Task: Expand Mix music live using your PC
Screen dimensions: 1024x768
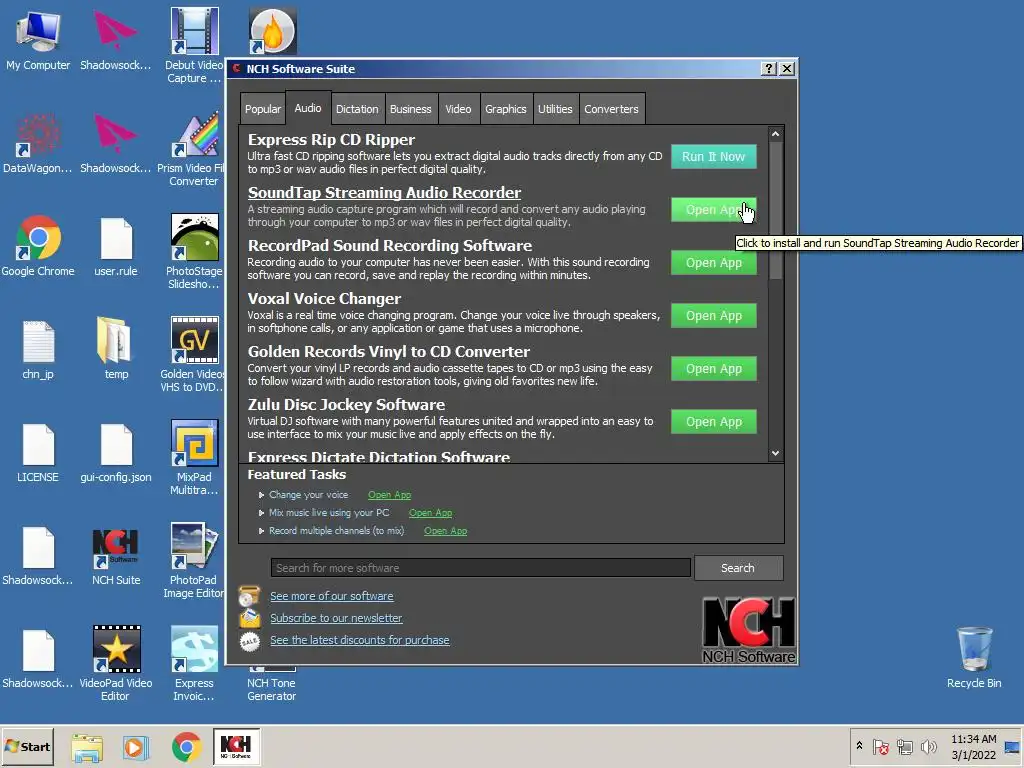Action: [x=261, y=513]
